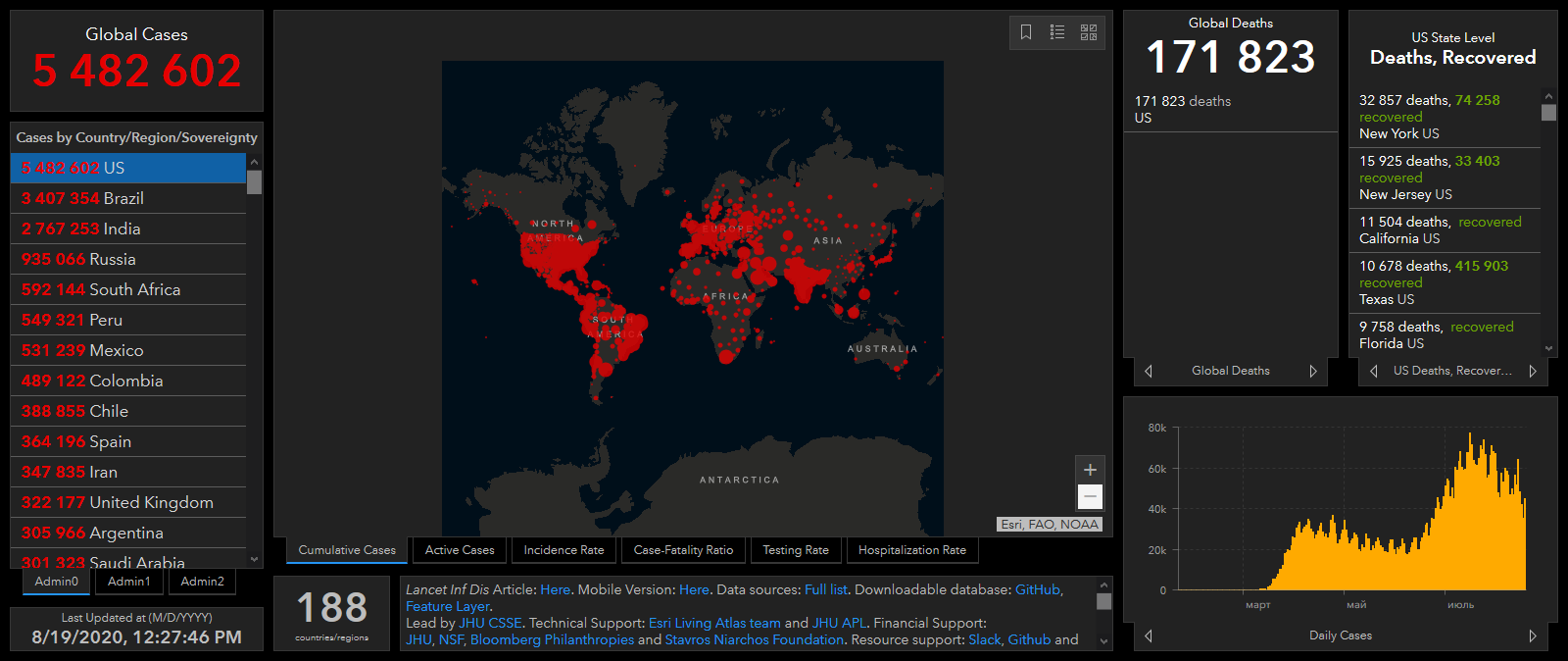Open the NSF financial support link
The image size is (1568, 661).
tap(451, 639)
